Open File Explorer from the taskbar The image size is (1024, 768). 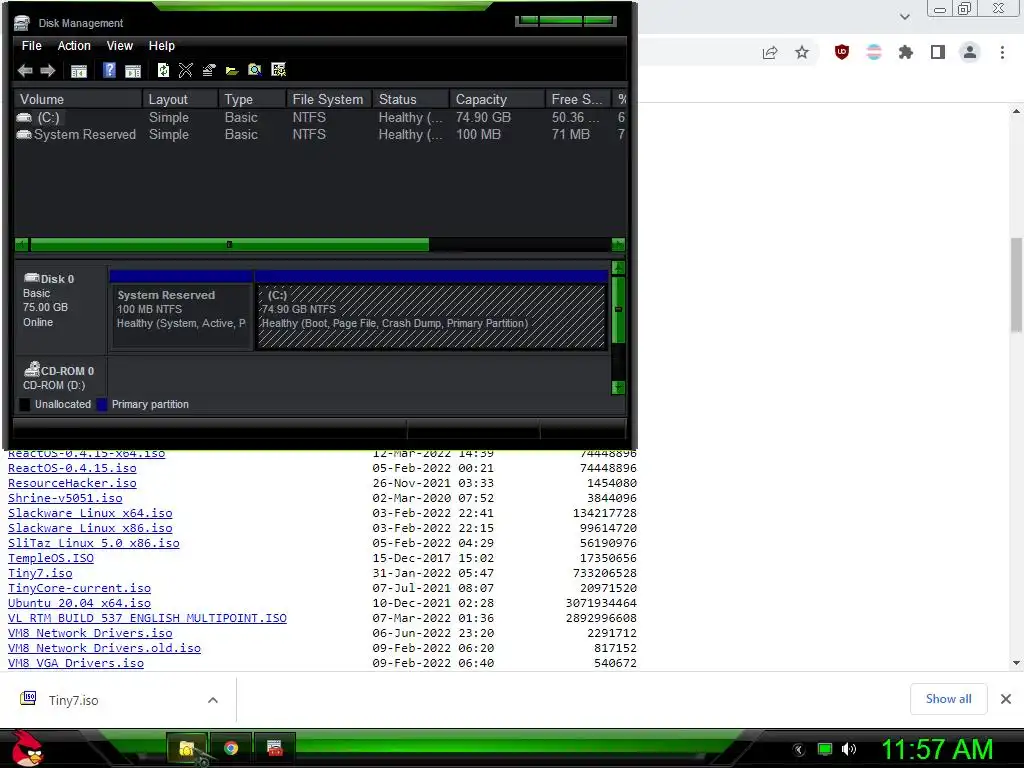click(x=187, y=748)
